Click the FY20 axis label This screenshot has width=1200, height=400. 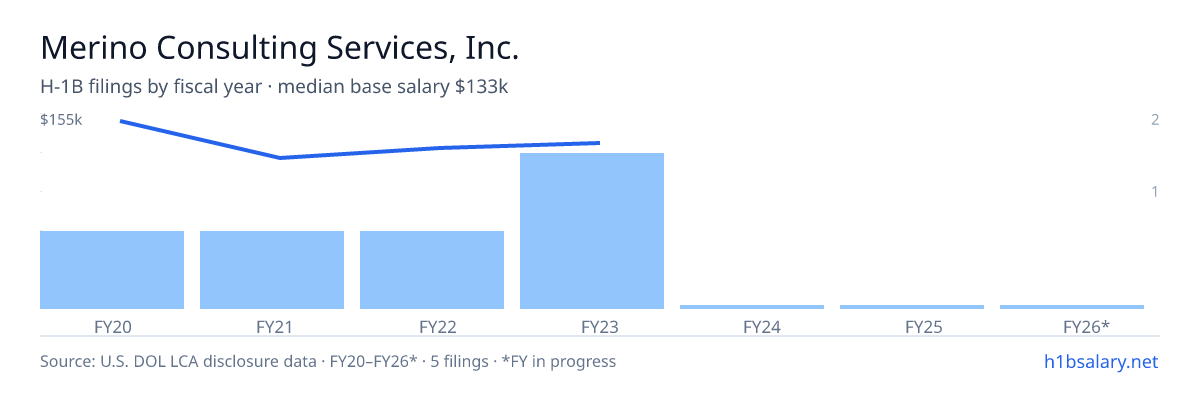[x=112, y=326]
